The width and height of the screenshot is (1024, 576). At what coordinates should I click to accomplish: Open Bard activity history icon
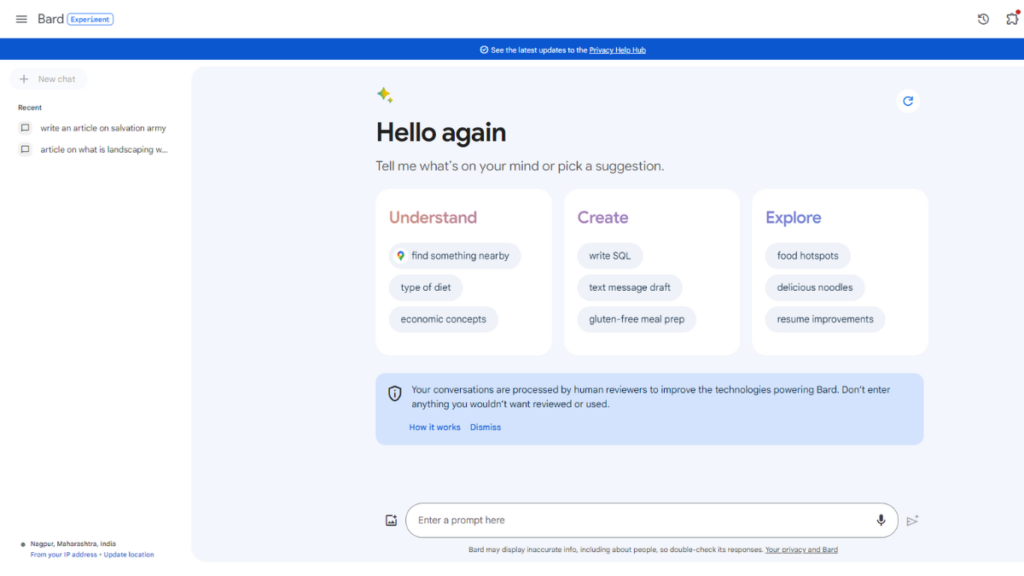coord(983,20)
